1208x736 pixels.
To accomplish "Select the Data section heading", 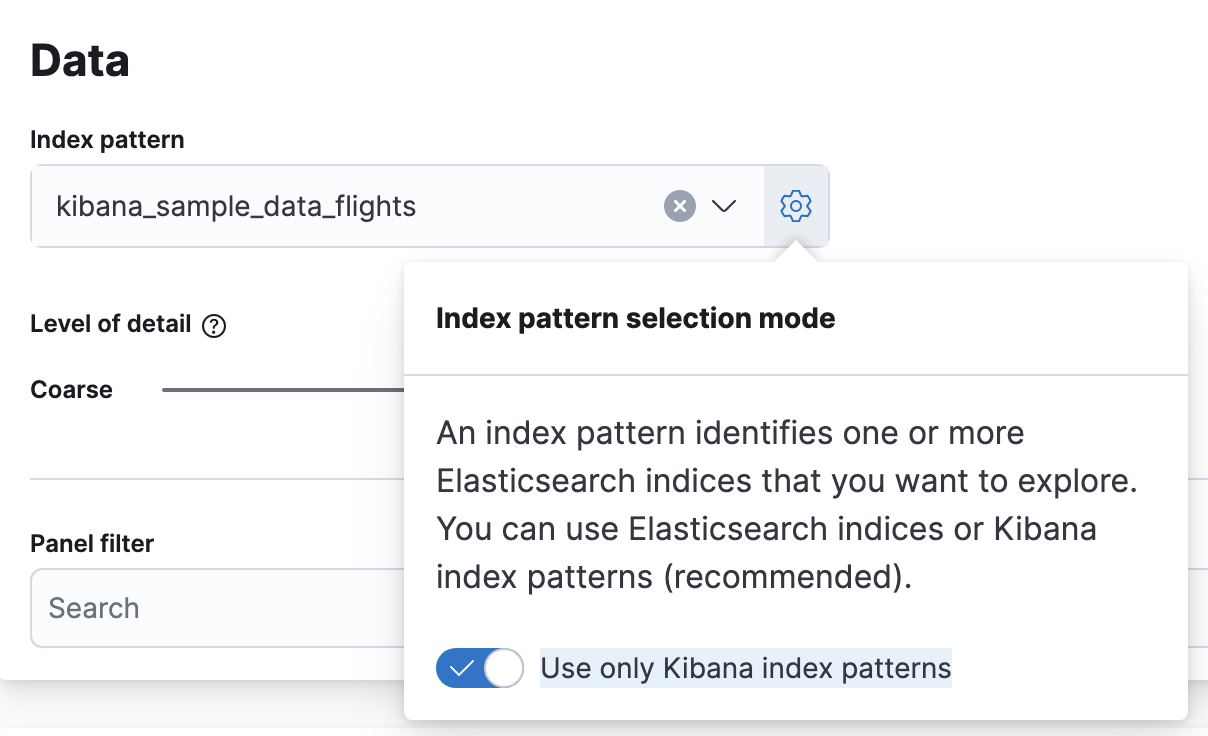I will tap(80, 60).
